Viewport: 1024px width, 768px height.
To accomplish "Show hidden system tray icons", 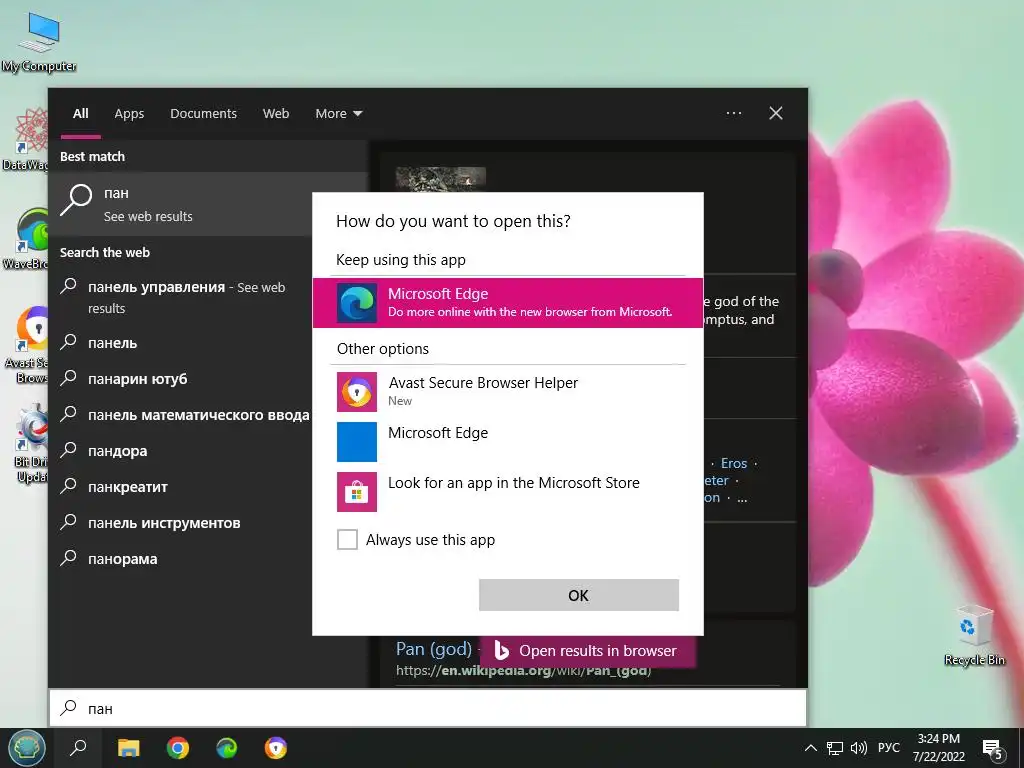I will point(810,748).
